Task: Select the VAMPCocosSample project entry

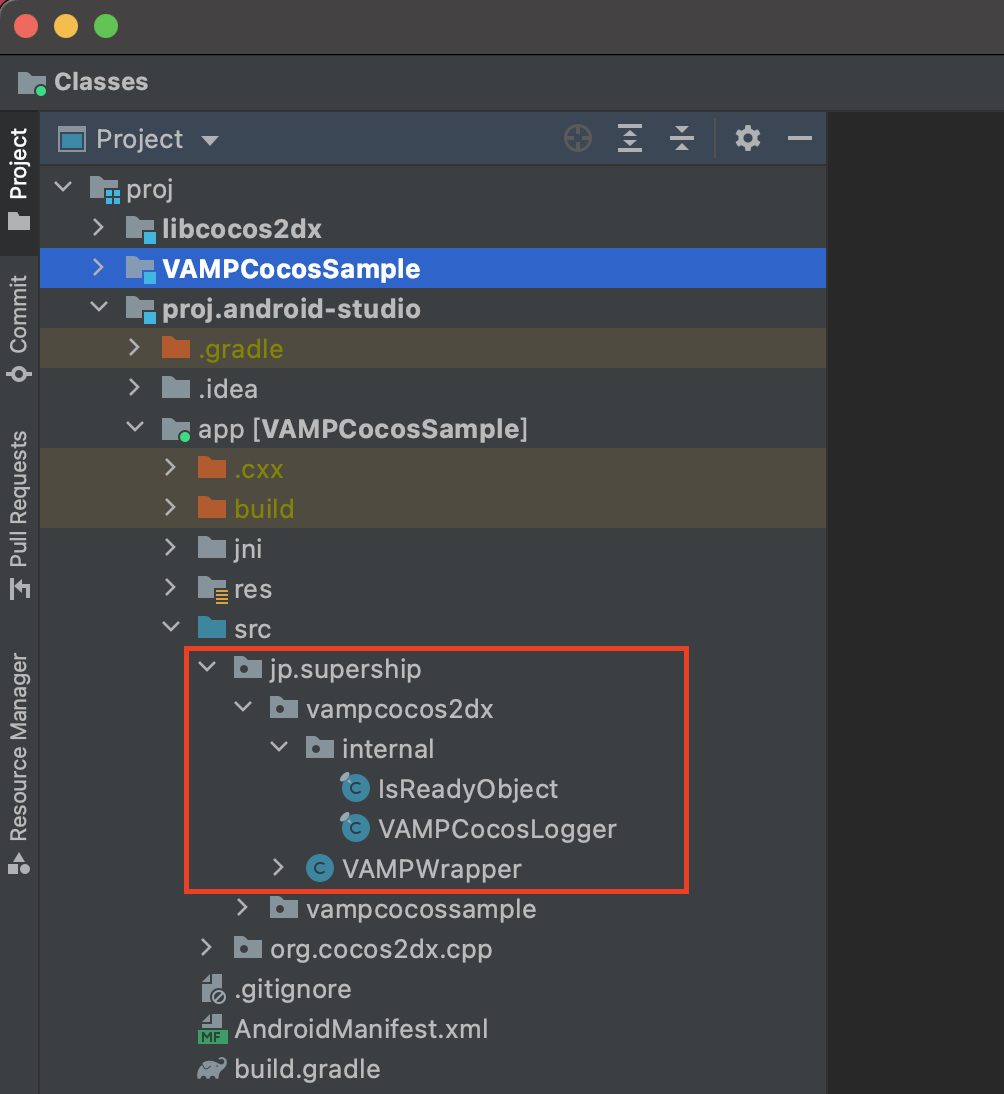Action: pyautogui.click(x=290, y=268)
